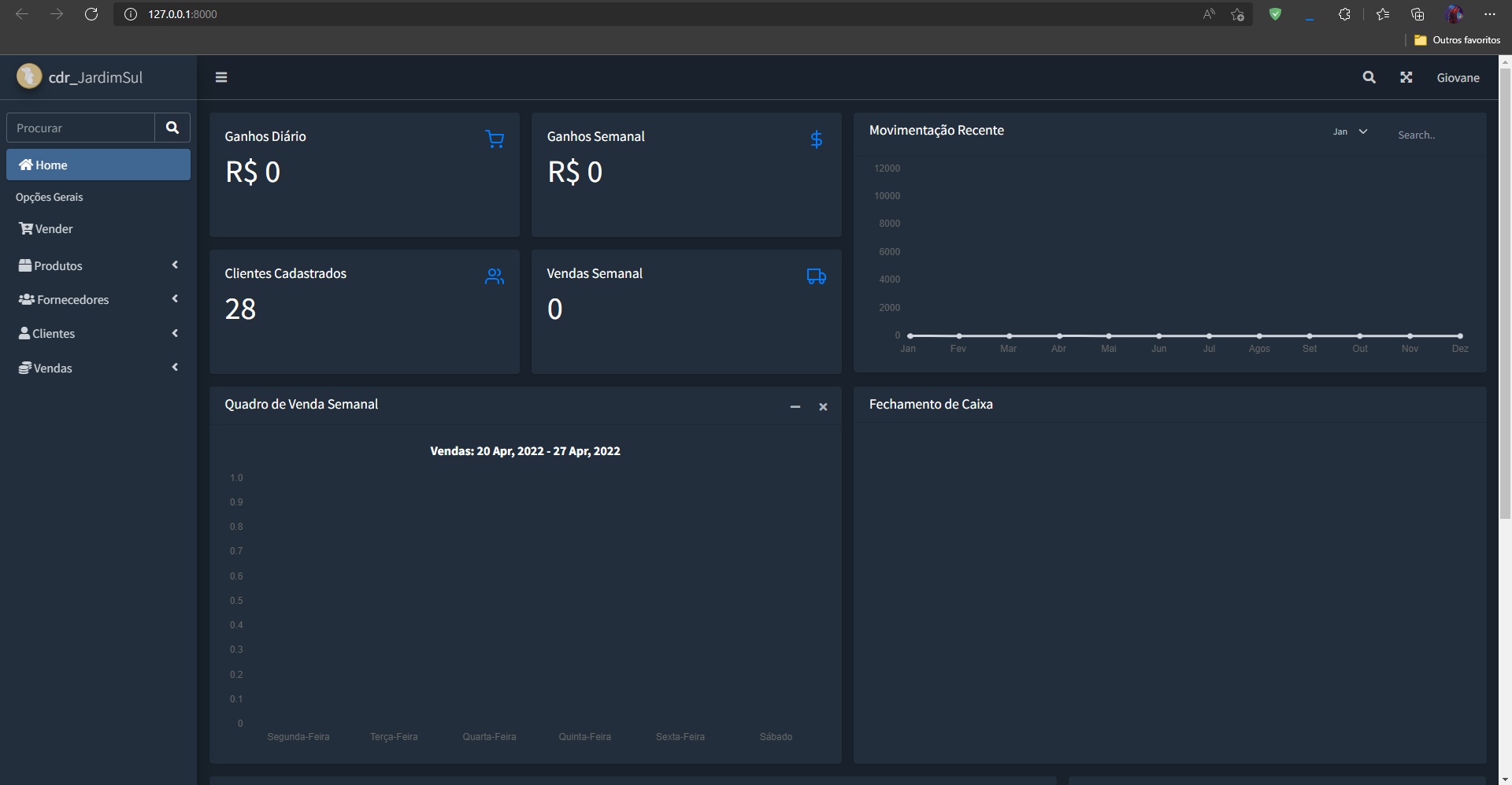Click the Dez data point on line chart
The height and width of the screenshot is (785, 1512).
pos(1460,335)
